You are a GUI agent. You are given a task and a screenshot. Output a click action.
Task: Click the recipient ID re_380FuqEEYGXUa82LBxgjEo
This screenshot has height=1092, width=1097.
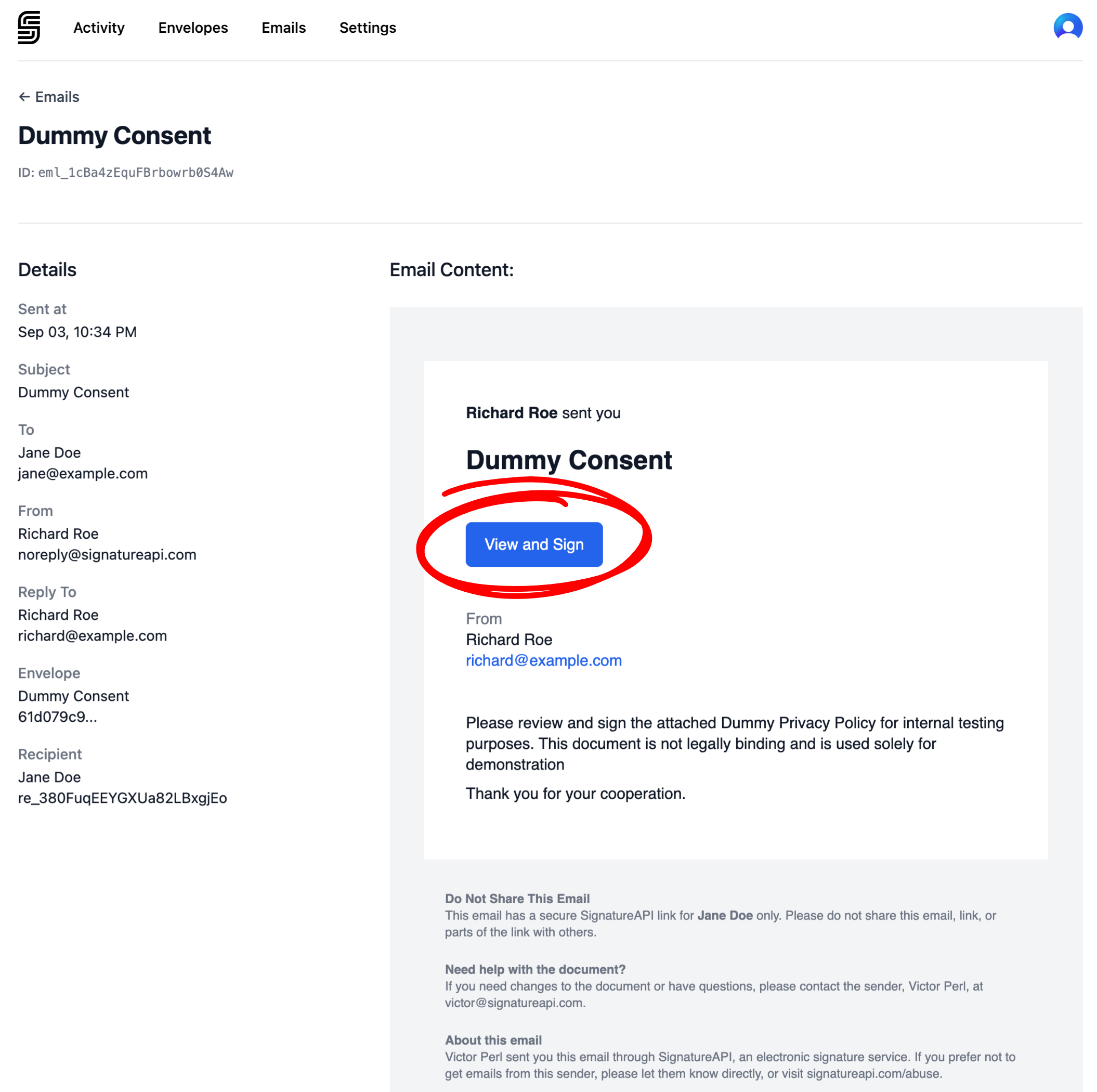tap(123, 798)
